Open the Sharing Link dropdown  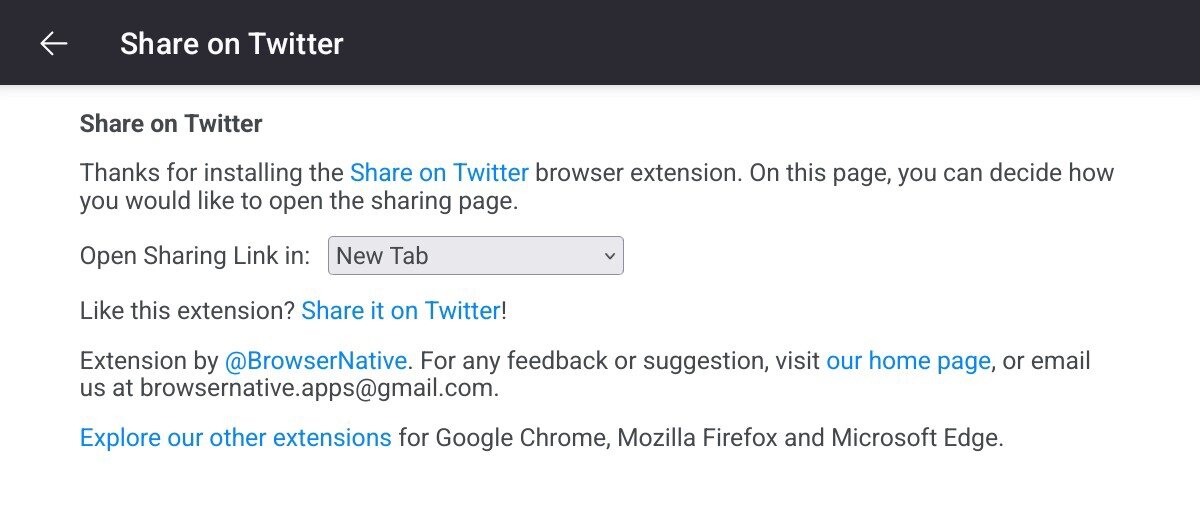[475, 256]
